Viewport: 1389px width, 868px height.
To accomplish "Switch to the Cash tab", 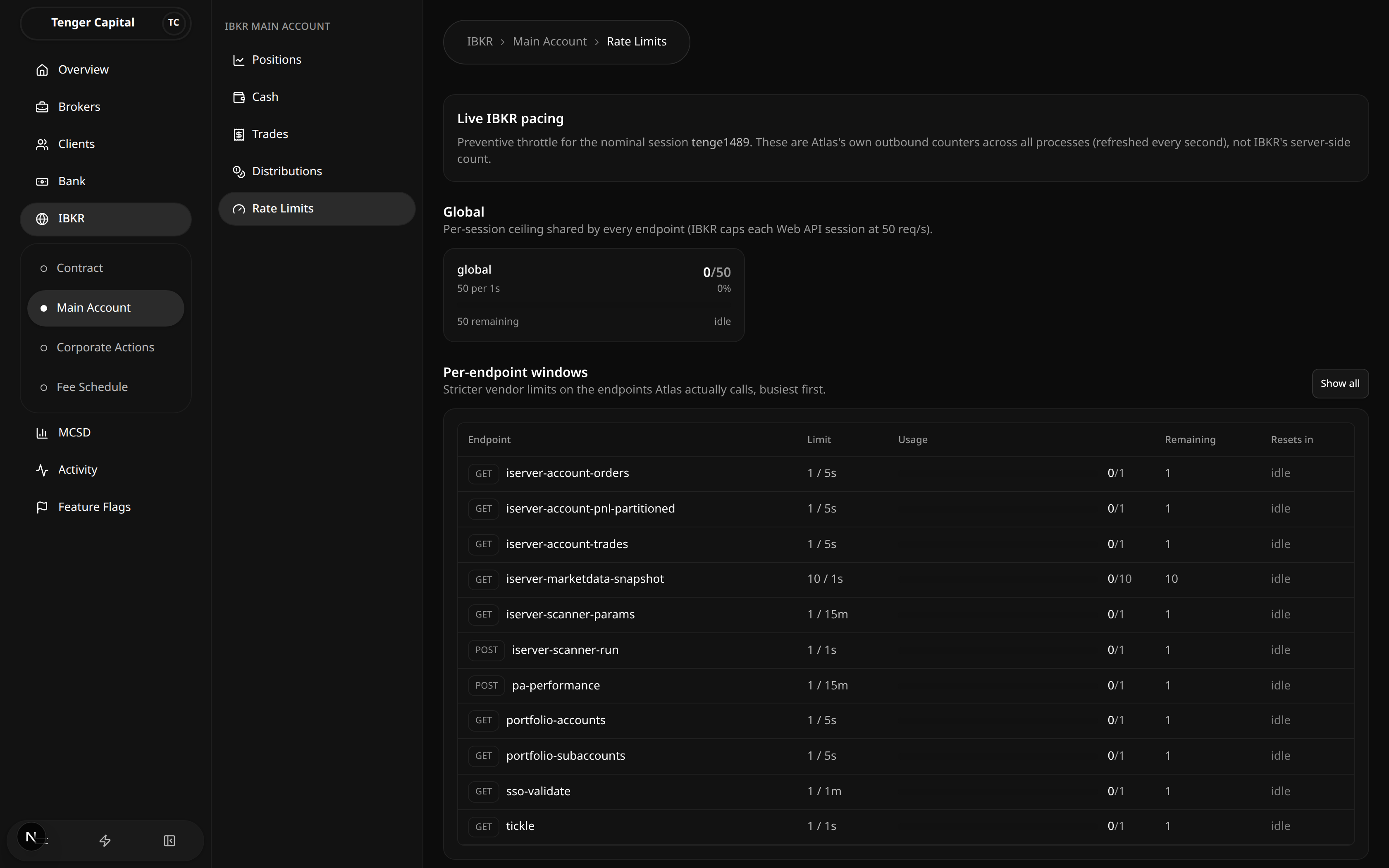I will 317,97.
